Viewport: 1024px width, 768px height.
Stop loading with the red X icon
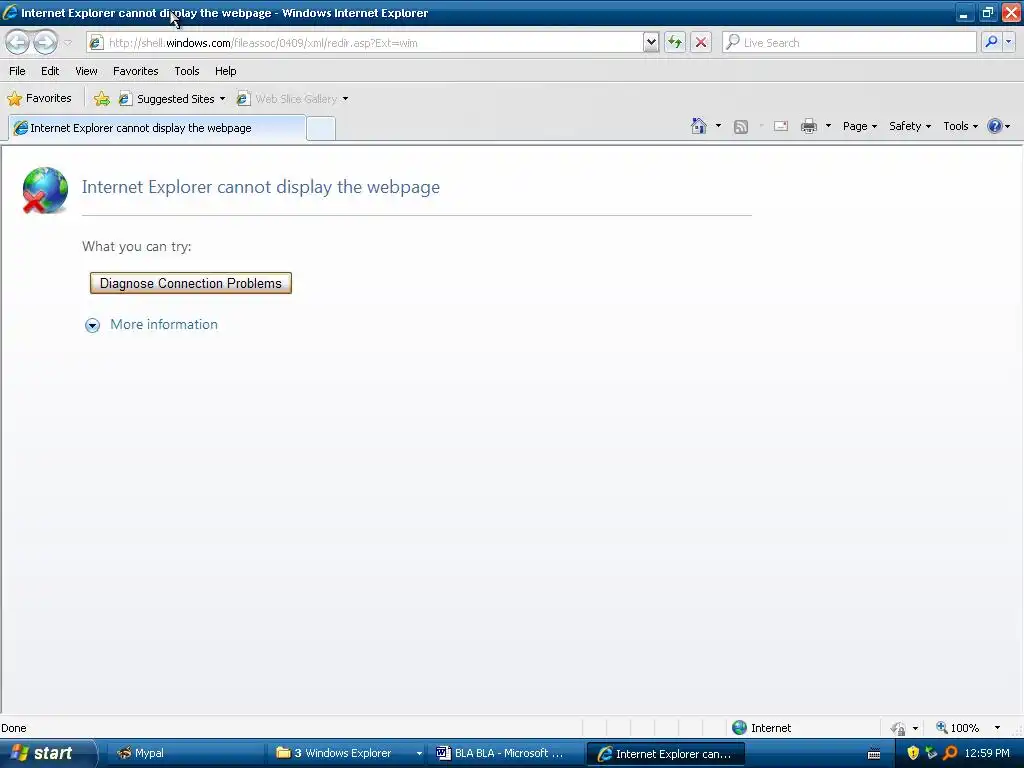[701, 43]
